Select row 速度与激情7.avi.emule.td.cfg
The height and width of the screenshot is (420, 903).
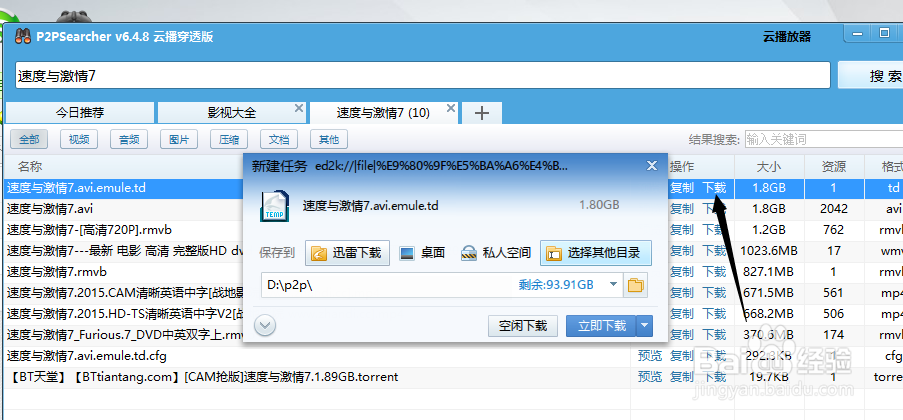coord(87,355)
